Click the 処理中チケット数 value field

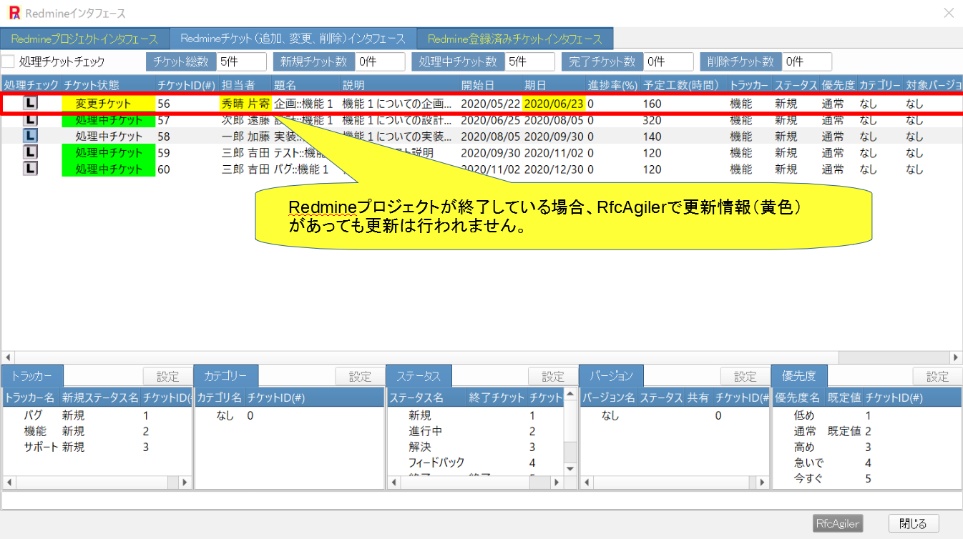click(x=529, y=61)
